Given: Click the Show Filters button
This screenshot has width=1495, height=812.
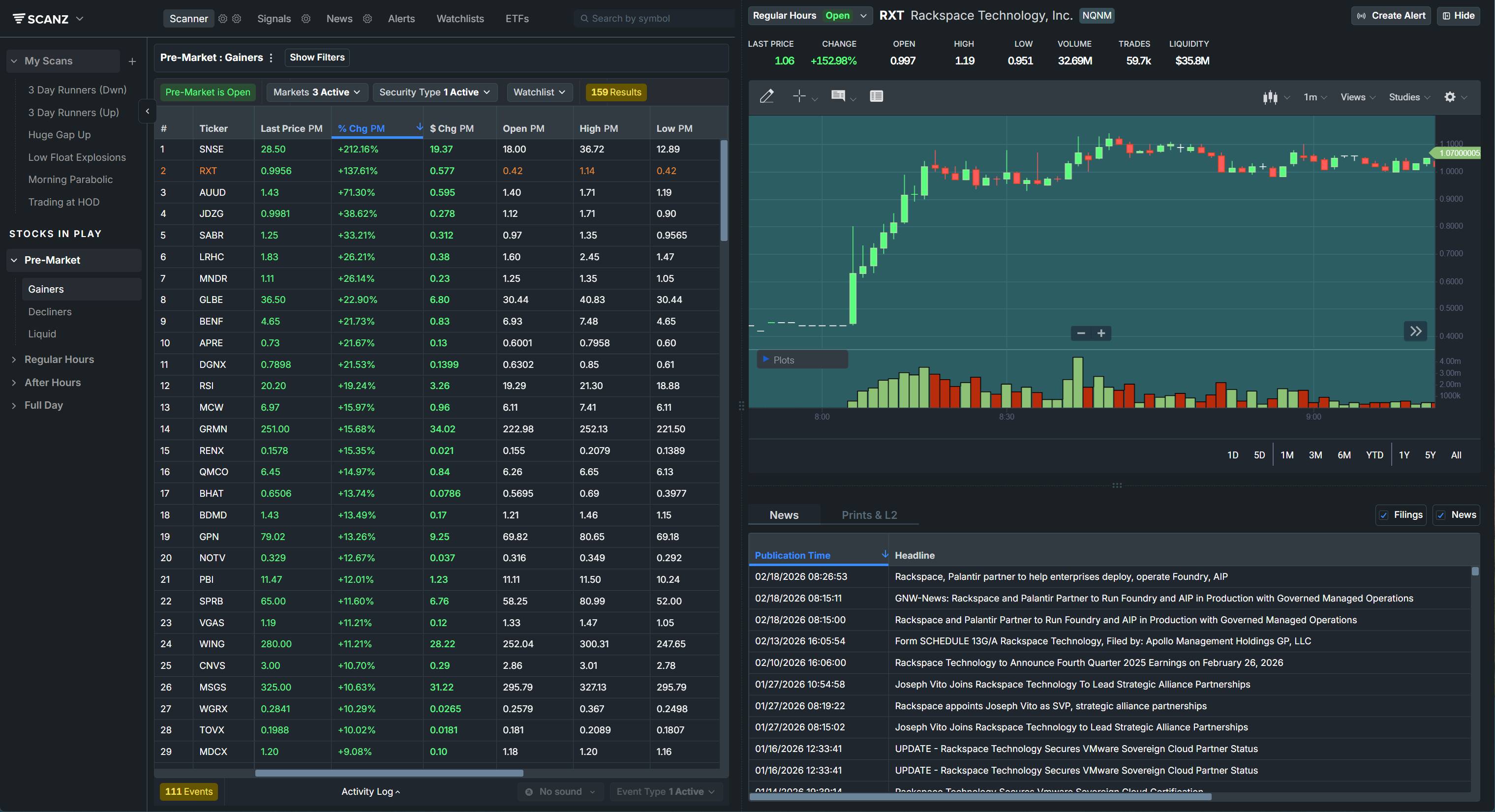Looking at the screenshot, I should pos(317,57).
